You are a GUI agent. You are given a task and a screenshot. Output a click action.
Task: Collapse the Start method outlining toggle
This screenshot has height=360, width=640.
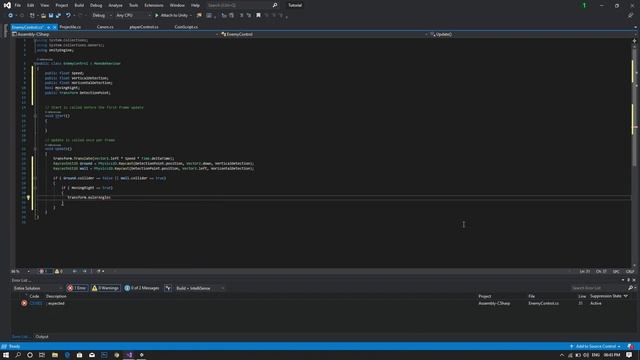tap(35, 116)
